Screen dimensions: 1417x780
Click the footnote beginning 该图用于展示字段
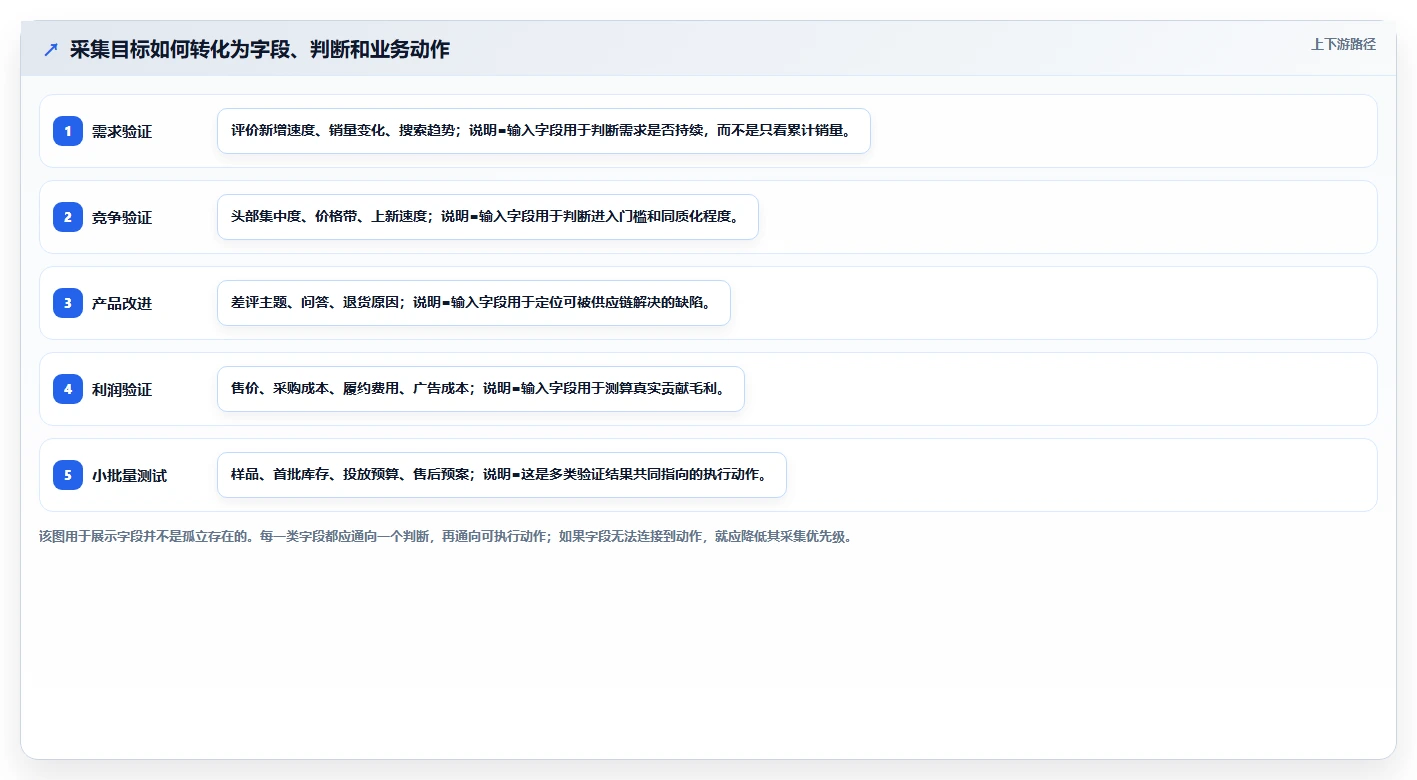point(446,536)
